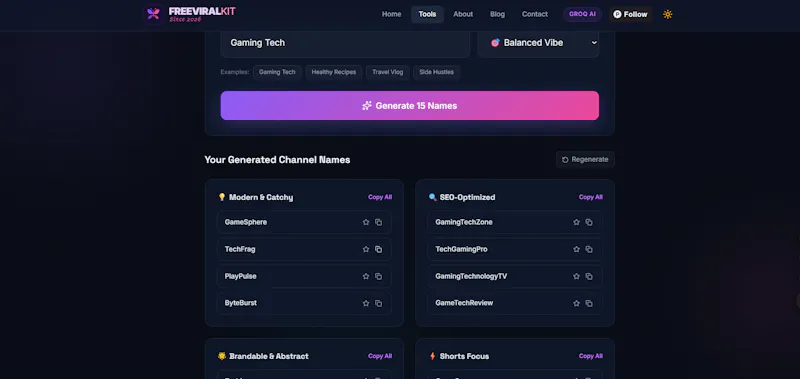This screenshot has height=379, width=800.
Task: Click the GamingTechZone name text
Action: point(464,222)
